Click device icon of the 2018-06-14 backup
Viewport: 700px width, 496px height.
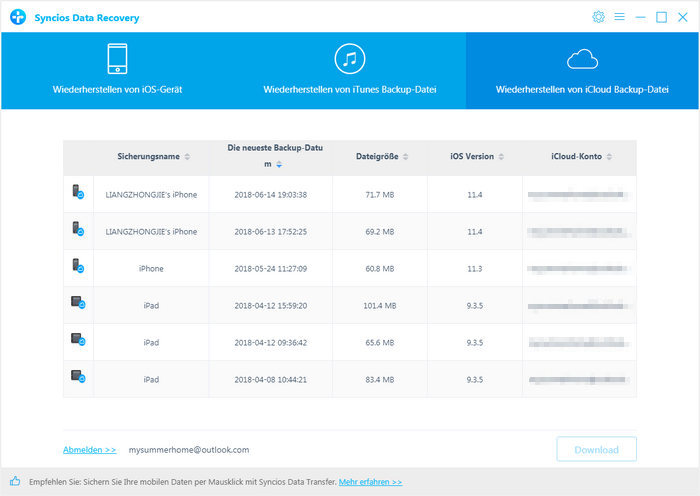pos(78,192)
